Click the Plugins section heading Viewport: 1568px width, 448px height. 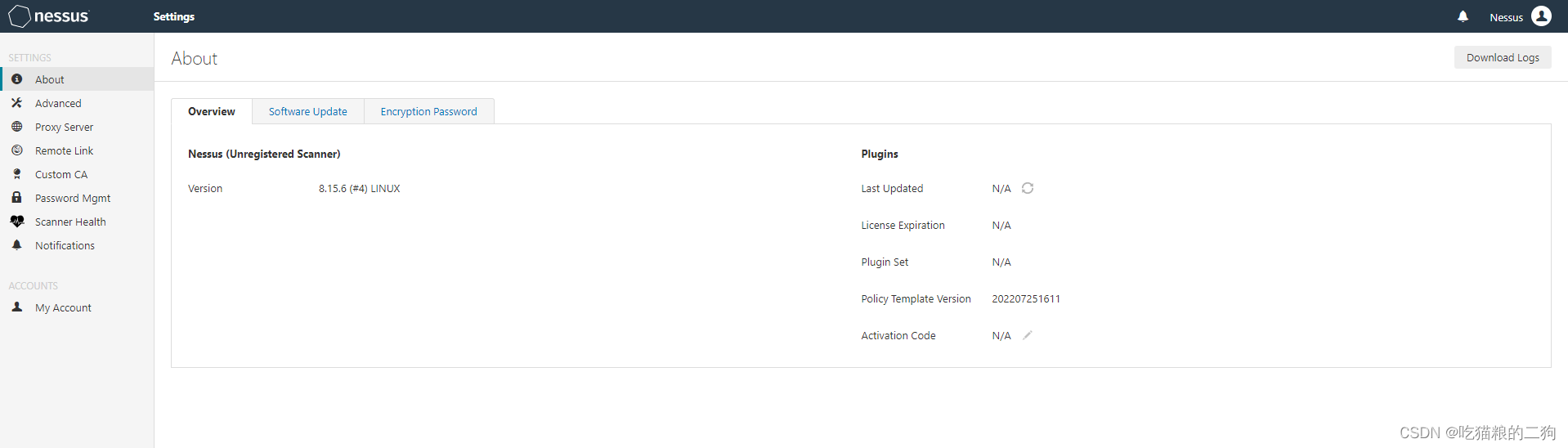[880, 154]
